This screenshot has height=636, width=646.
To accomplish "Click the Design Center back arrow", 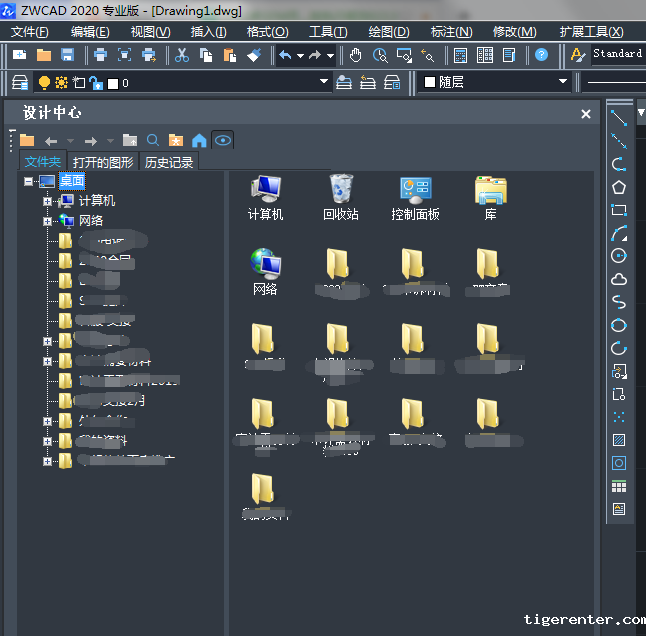I will [x=51, y=141].
